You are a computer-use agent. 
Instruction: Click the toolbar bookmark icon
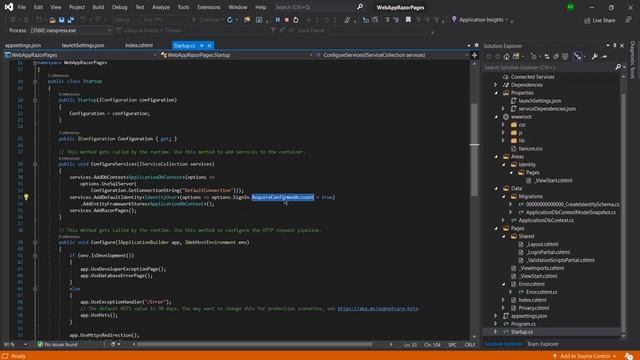(x=408, y=20)
